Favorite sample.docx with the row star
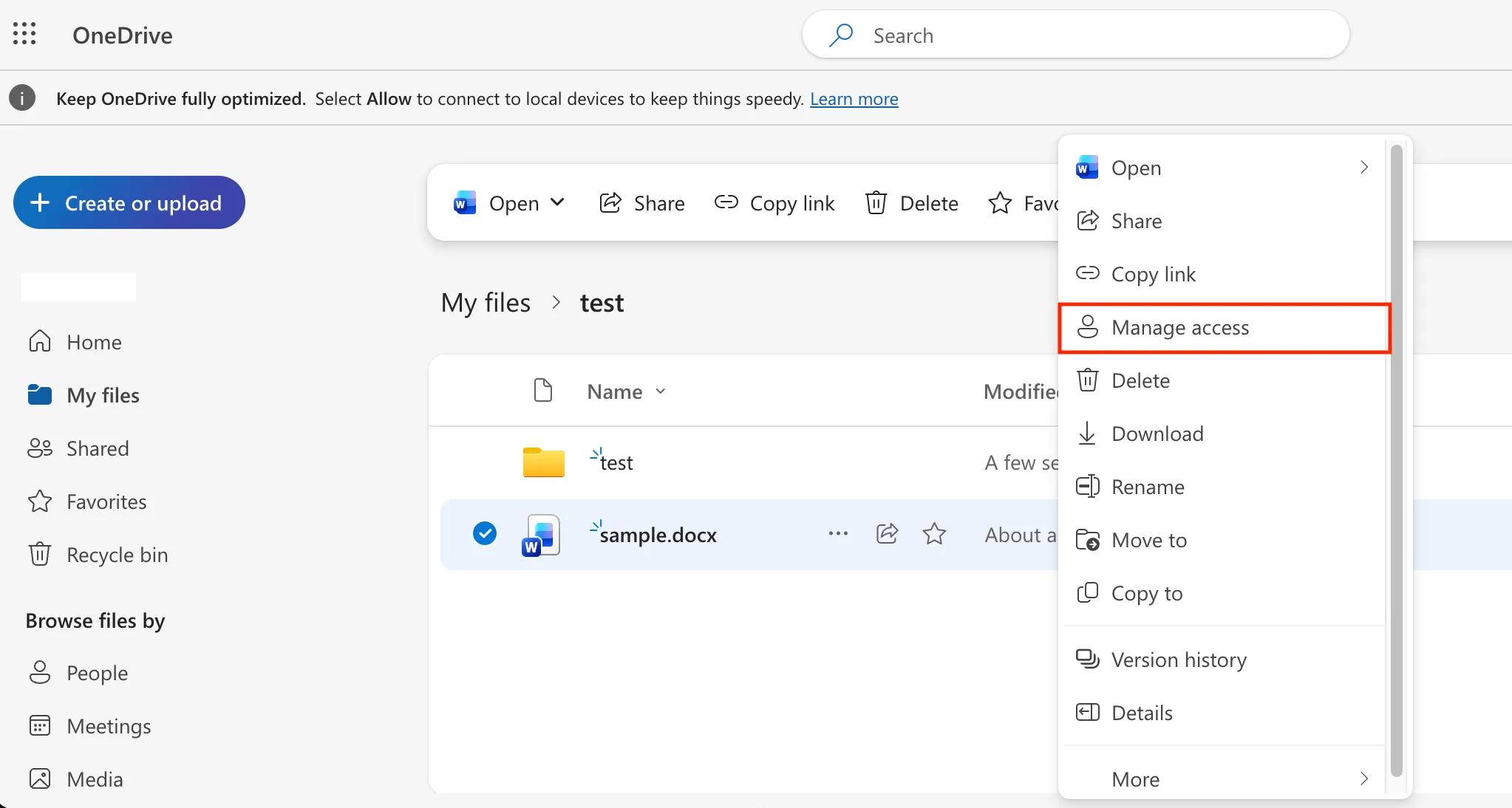Screen dimensions: 1512x808 [935, 533]
